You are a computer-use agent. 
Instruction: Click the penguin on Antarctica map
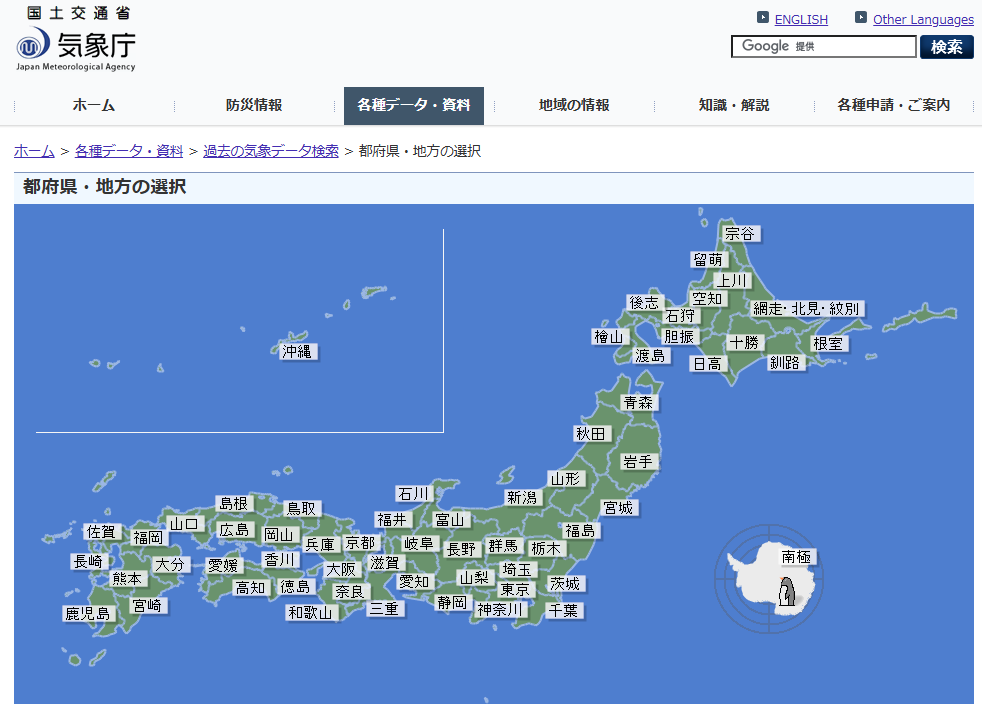click(x=788, y=592)
